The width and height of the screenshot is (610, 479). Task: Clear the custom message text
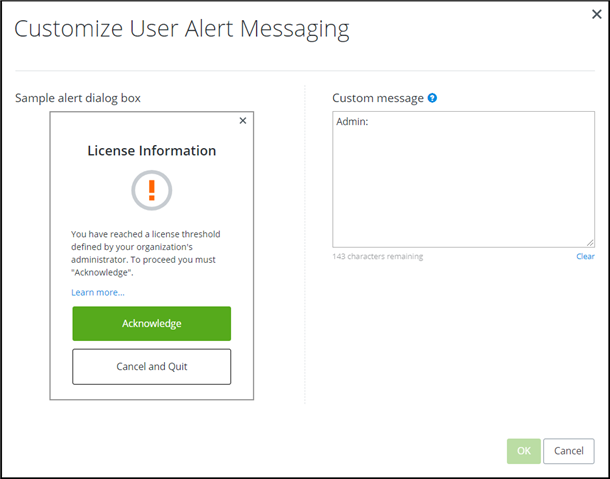(585, 257)
